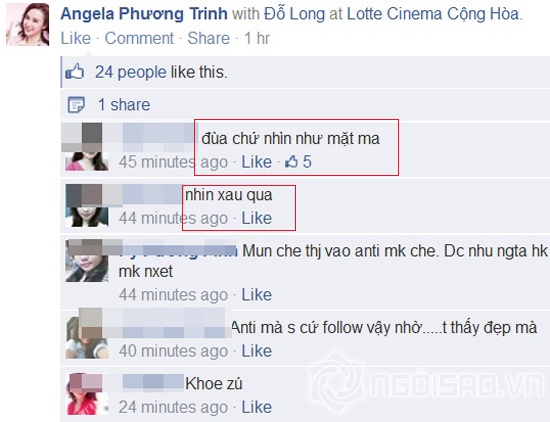Open the 1 share link
550x422 pixels.
124,105
